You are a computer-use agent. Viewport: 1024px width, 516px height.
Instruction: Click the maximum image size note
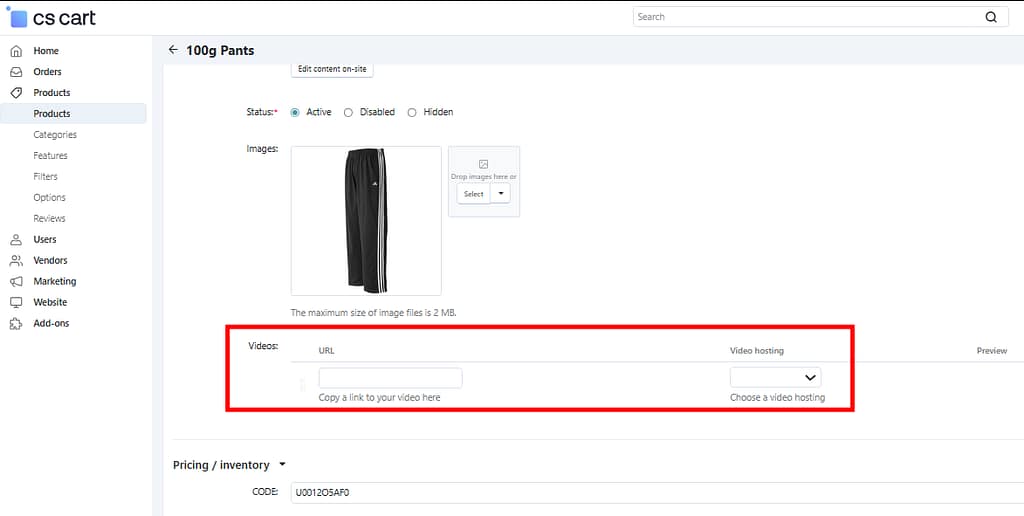374,313
